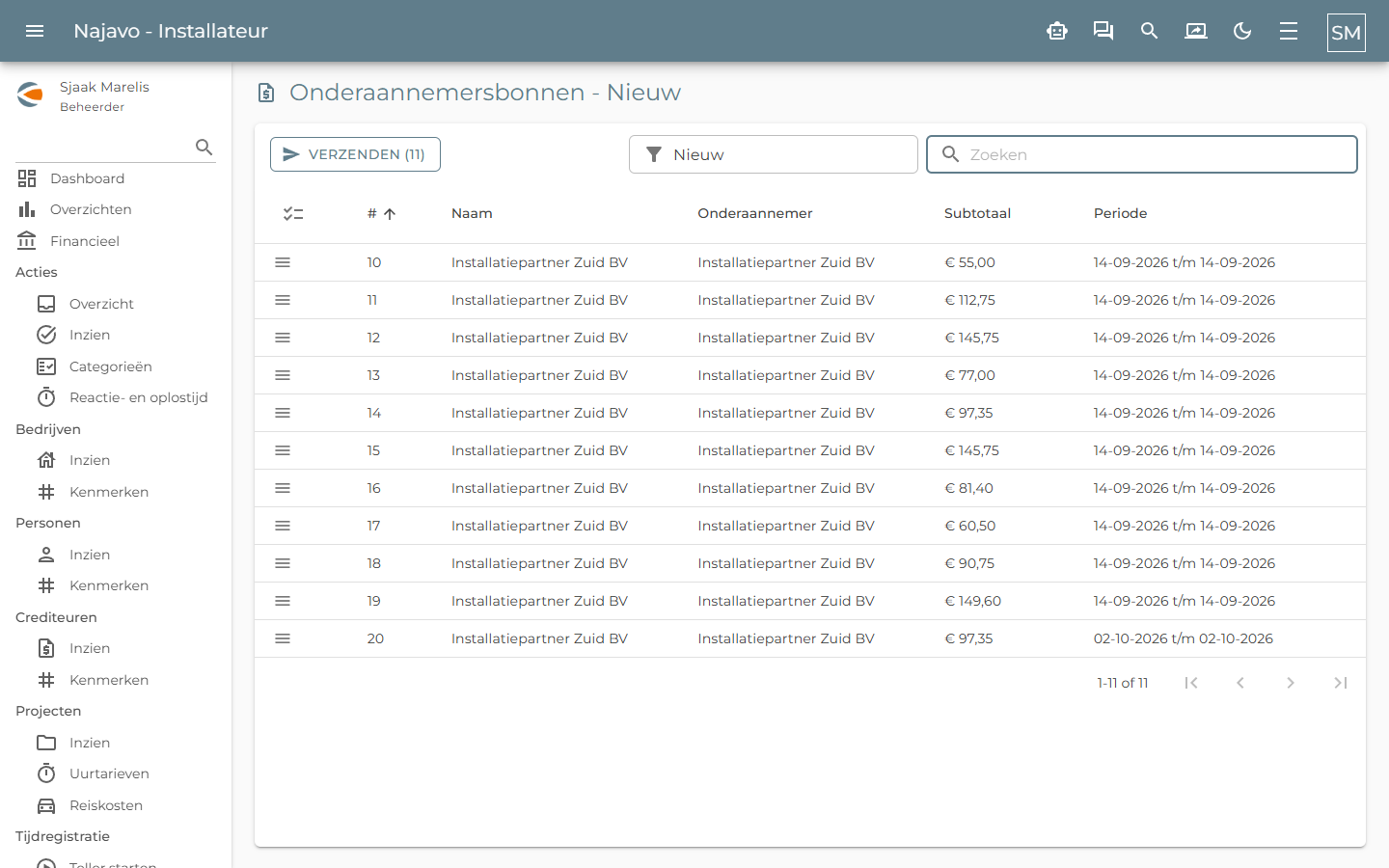Open the chat messages icon
This screenshot has height=868, width=1389.
[x=1103, y=31]
